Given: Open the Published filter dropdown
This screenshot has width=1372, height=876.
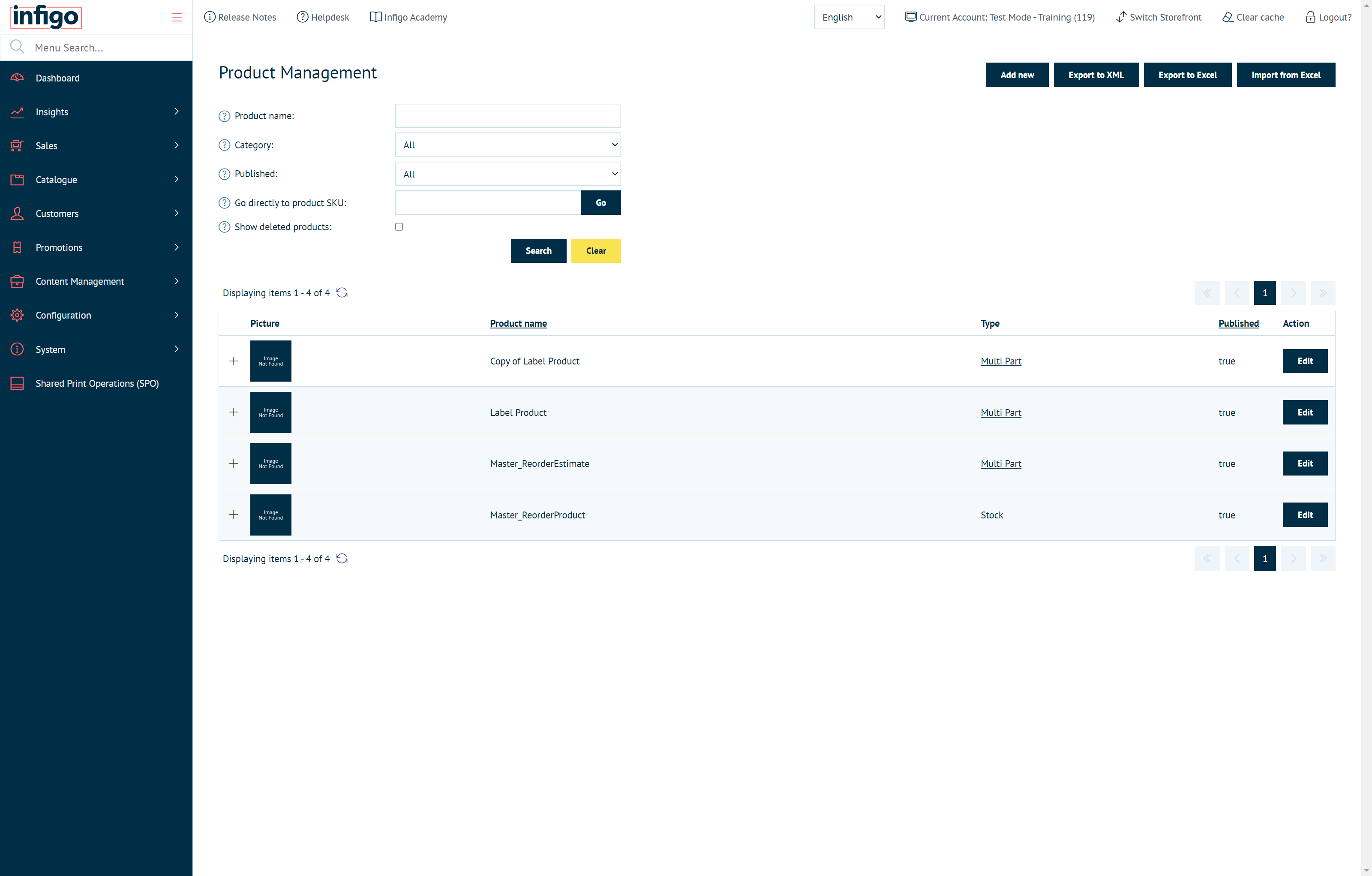Looking at the screenshot, I should 507,174.
